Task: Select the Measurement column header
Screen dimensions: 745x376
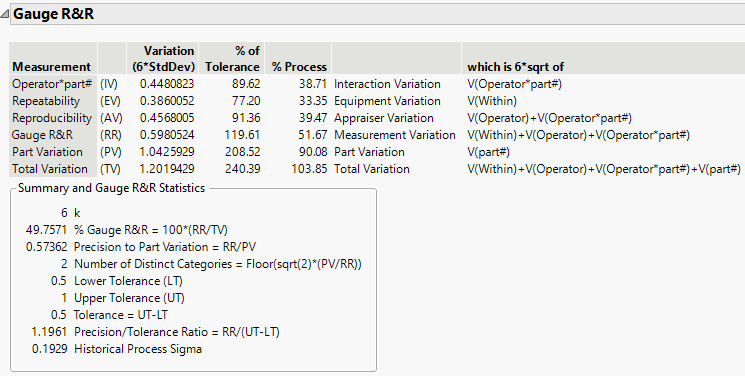Action: click(x=51, y=67)
